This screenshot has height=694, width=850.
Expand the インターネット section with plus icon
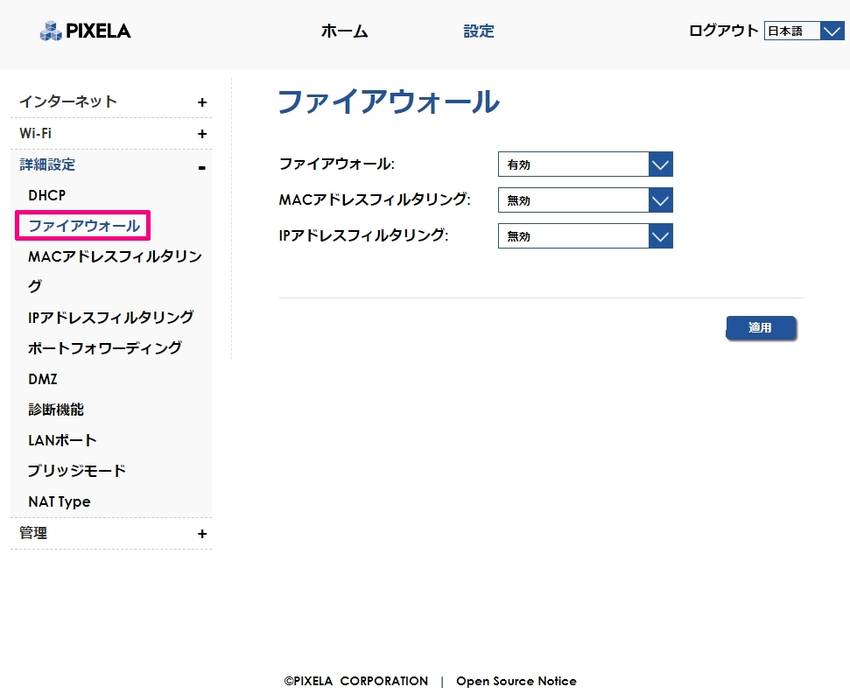click(x=202, y=102)
